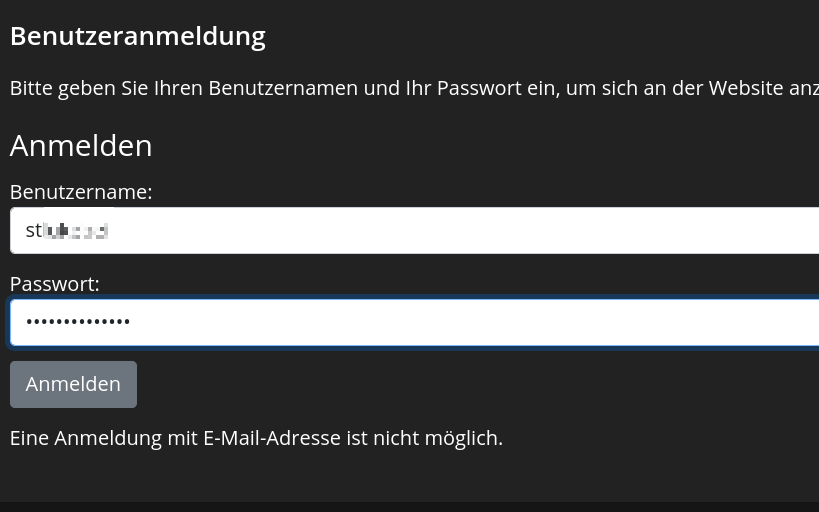819x512 pixels.
Task: Click the "Passwort:" field label
Action: pyautogui.click(x=55, y=284)
